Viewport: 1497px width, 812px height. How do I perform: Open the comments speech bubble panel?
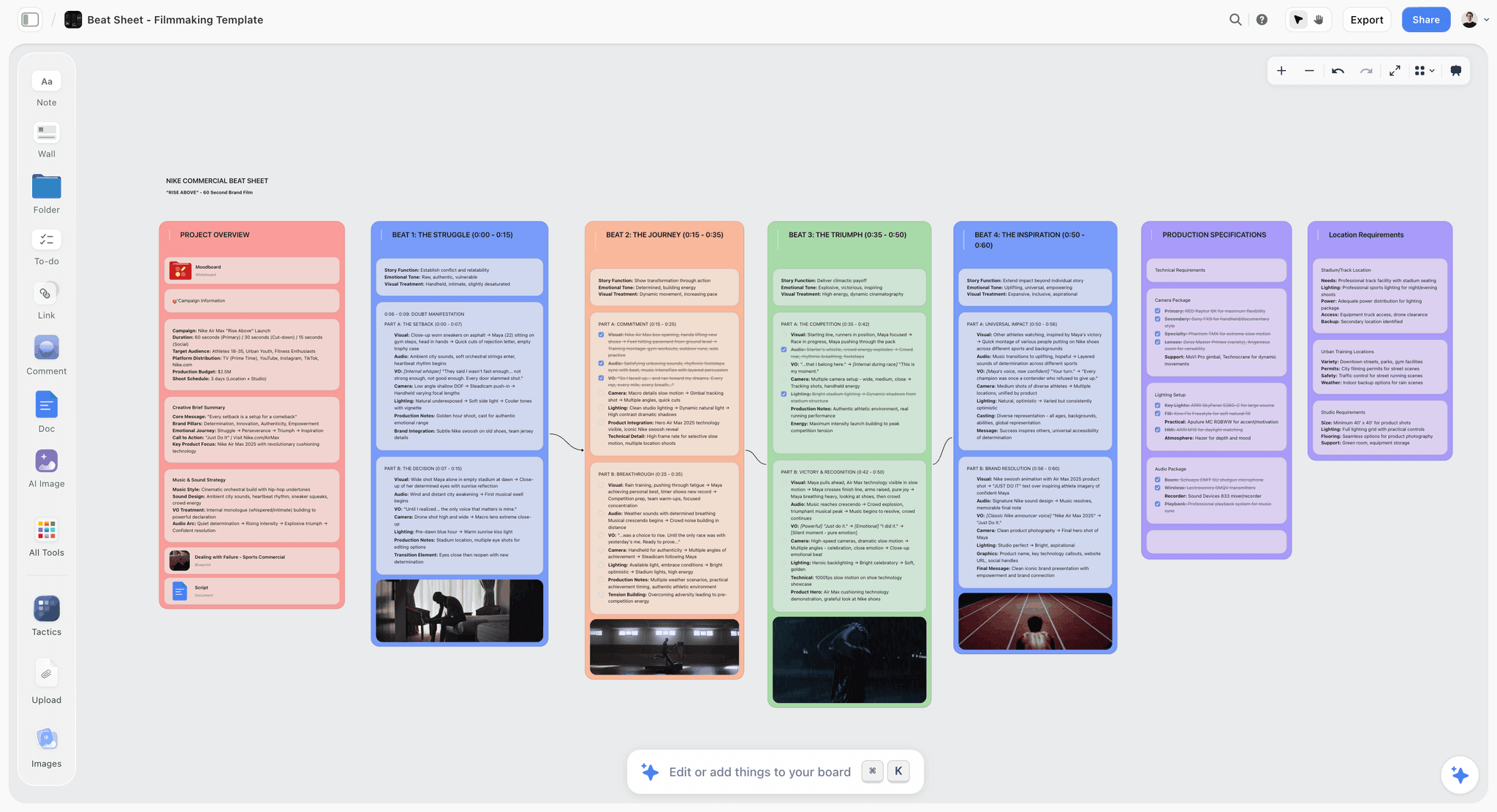point(1455,71)
